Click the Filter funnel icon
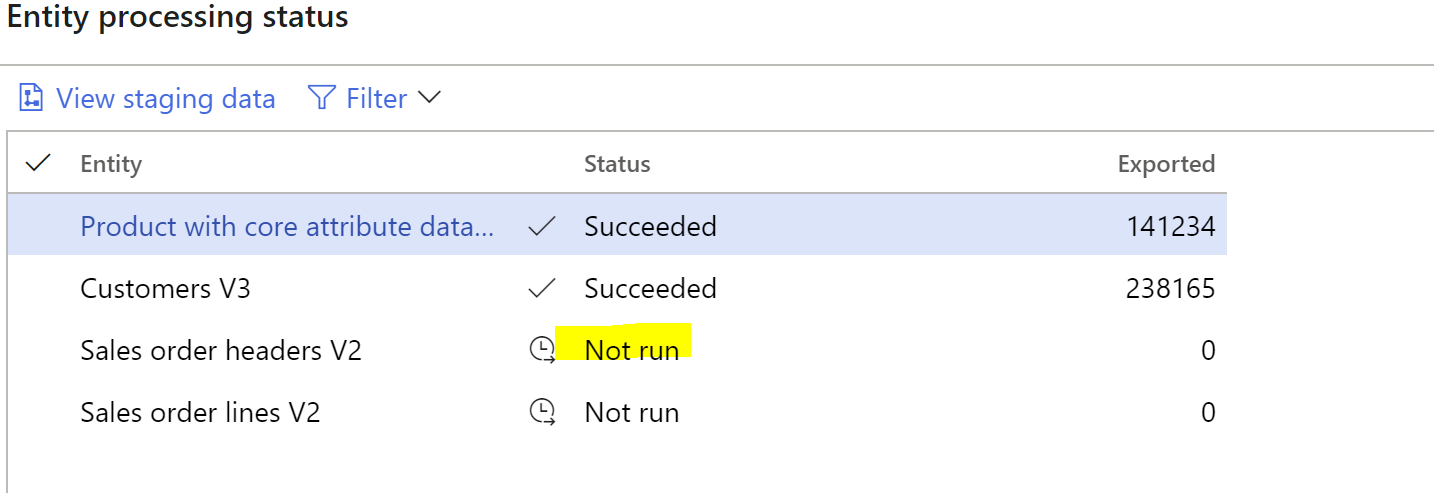The height and width of the screenshot is (493, 1434). click(x=321, y=98)
